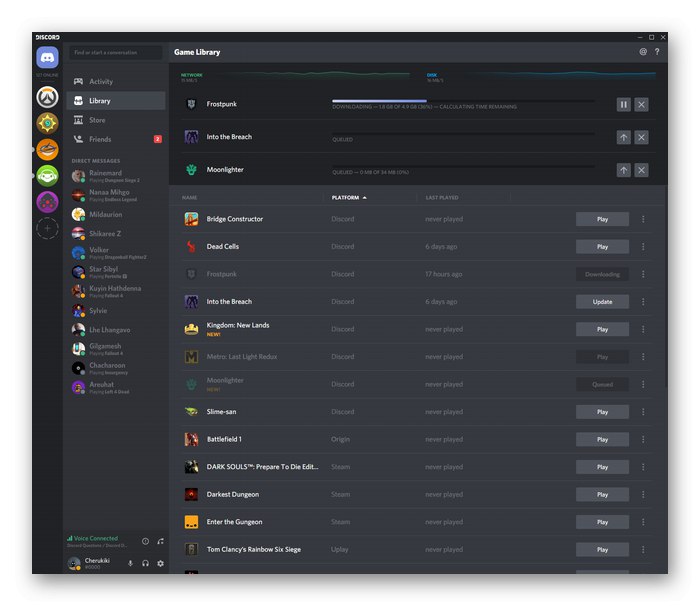This screenshot has height=606, width=700.
Task: Click the Frostpunk download progress bar
Action: point(463,101)
